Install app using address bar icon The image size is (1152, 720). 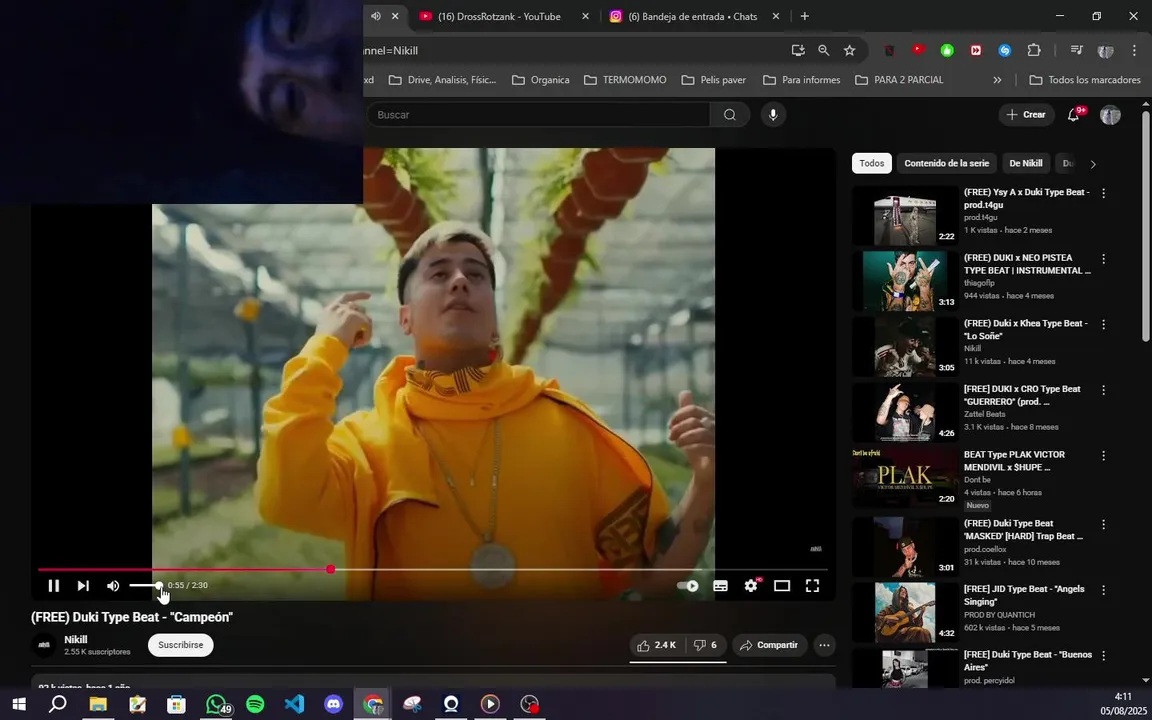coord(798,51)
